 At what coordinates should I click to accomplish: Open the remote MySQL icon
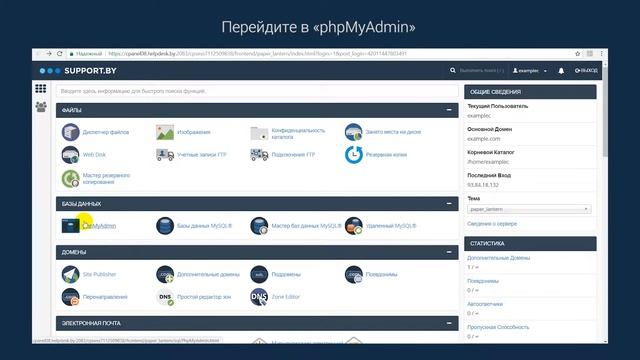(353, 226)
